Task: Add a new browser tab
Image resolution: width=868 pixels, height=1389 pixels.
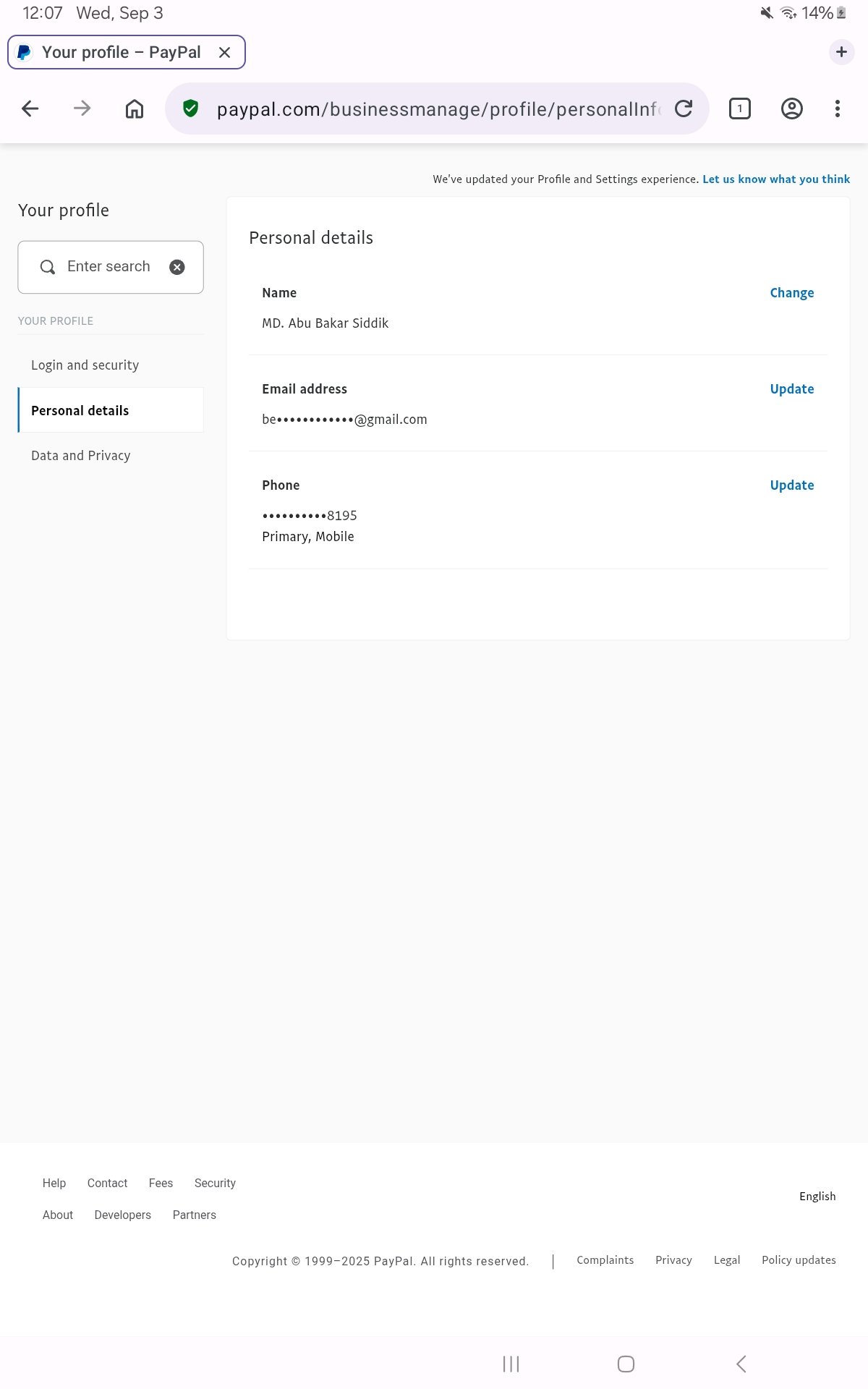Action: (841, 52)
